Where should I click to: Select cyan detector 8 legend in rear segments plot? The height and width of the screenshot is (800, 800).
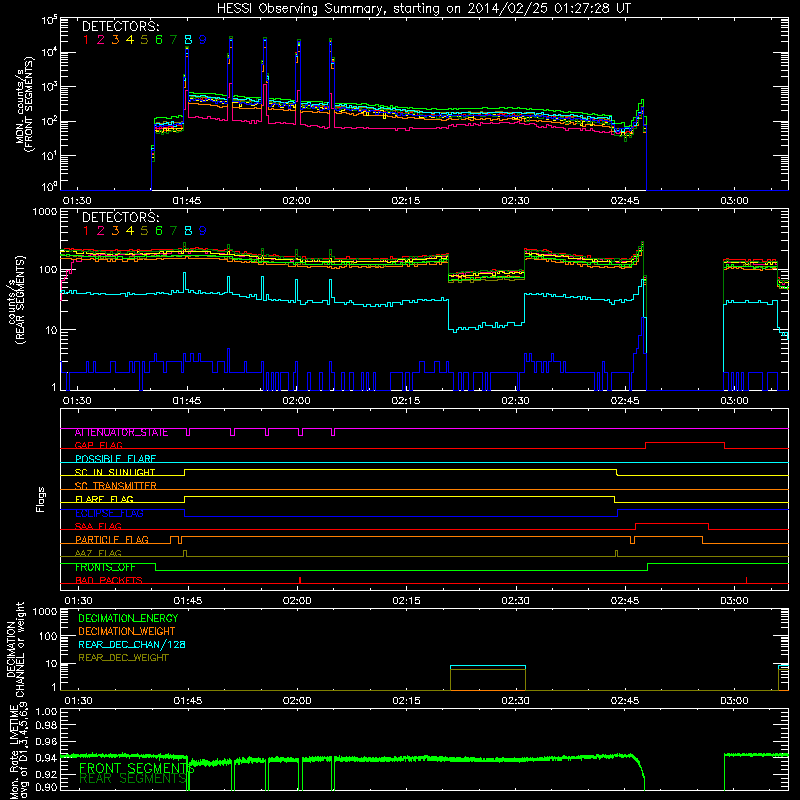tap(188, 231)
